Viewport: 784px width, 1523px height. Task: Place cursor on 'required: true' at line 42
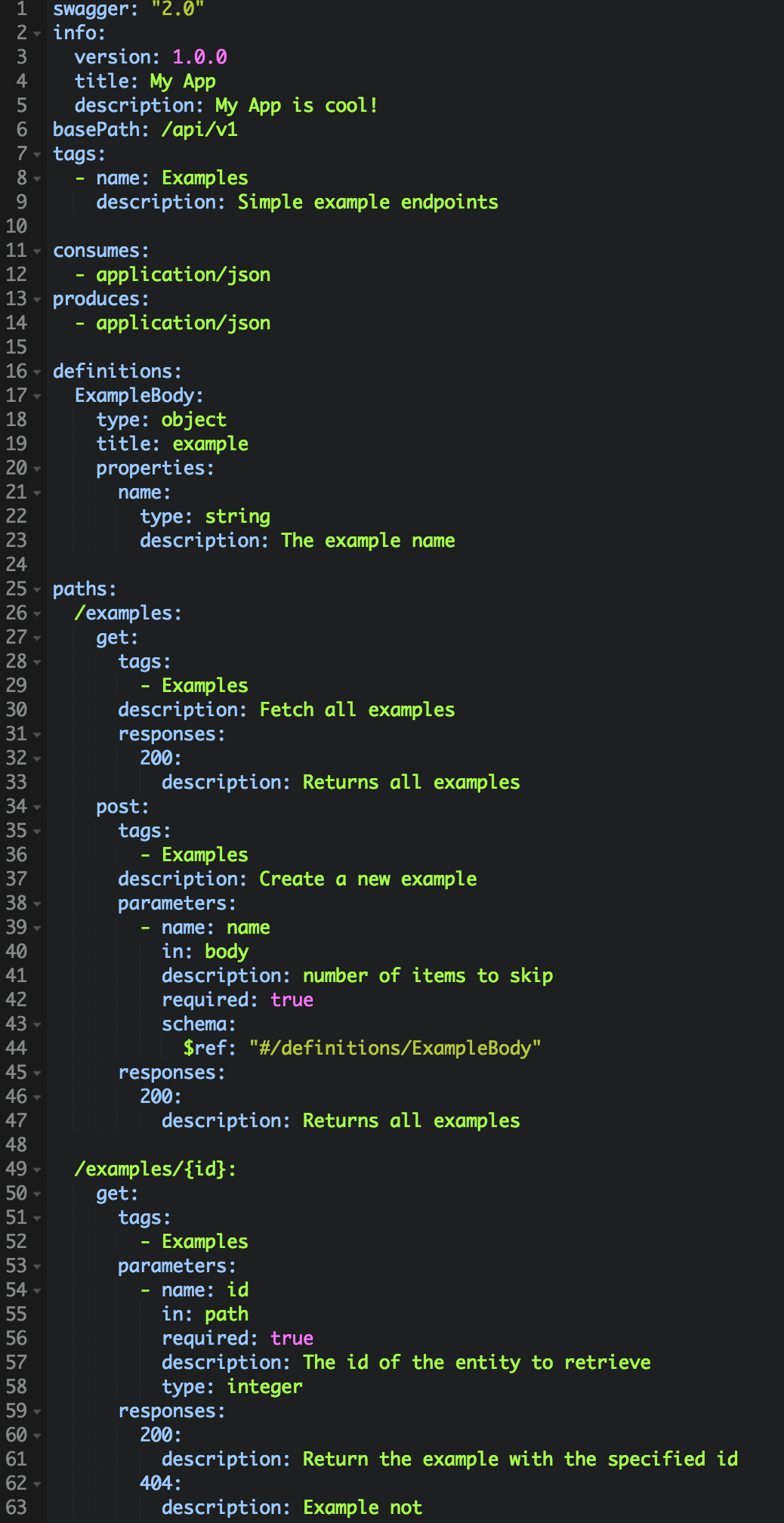[237, 999]
